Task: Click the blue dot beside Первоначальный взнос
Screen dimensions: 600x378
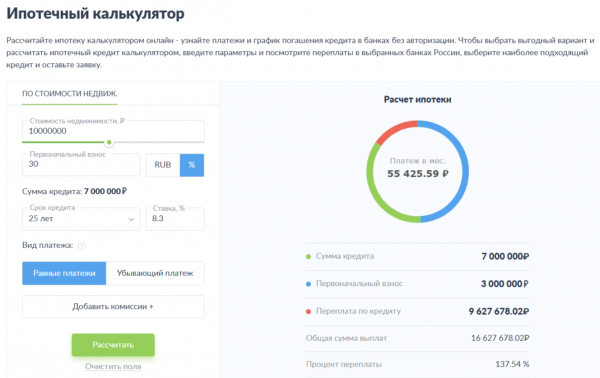Action: pos(308,284)
